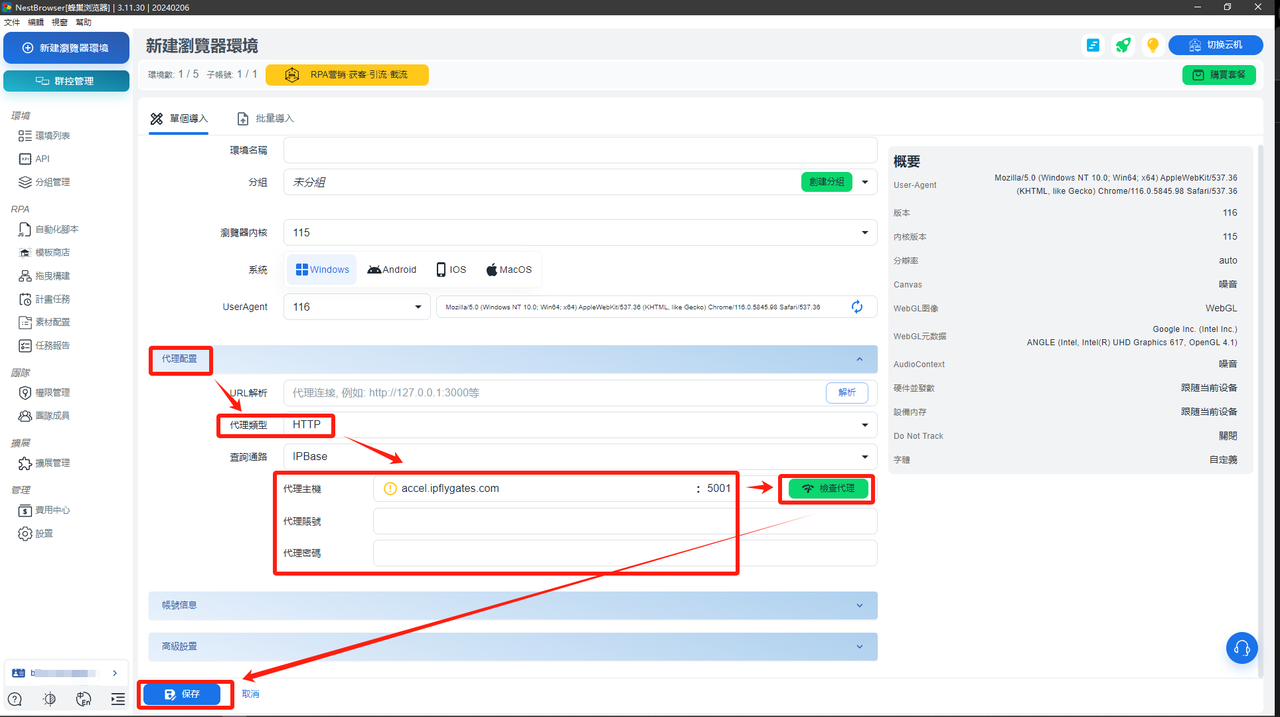
Task: Refresh the UserAgent string
Action: 857,307
